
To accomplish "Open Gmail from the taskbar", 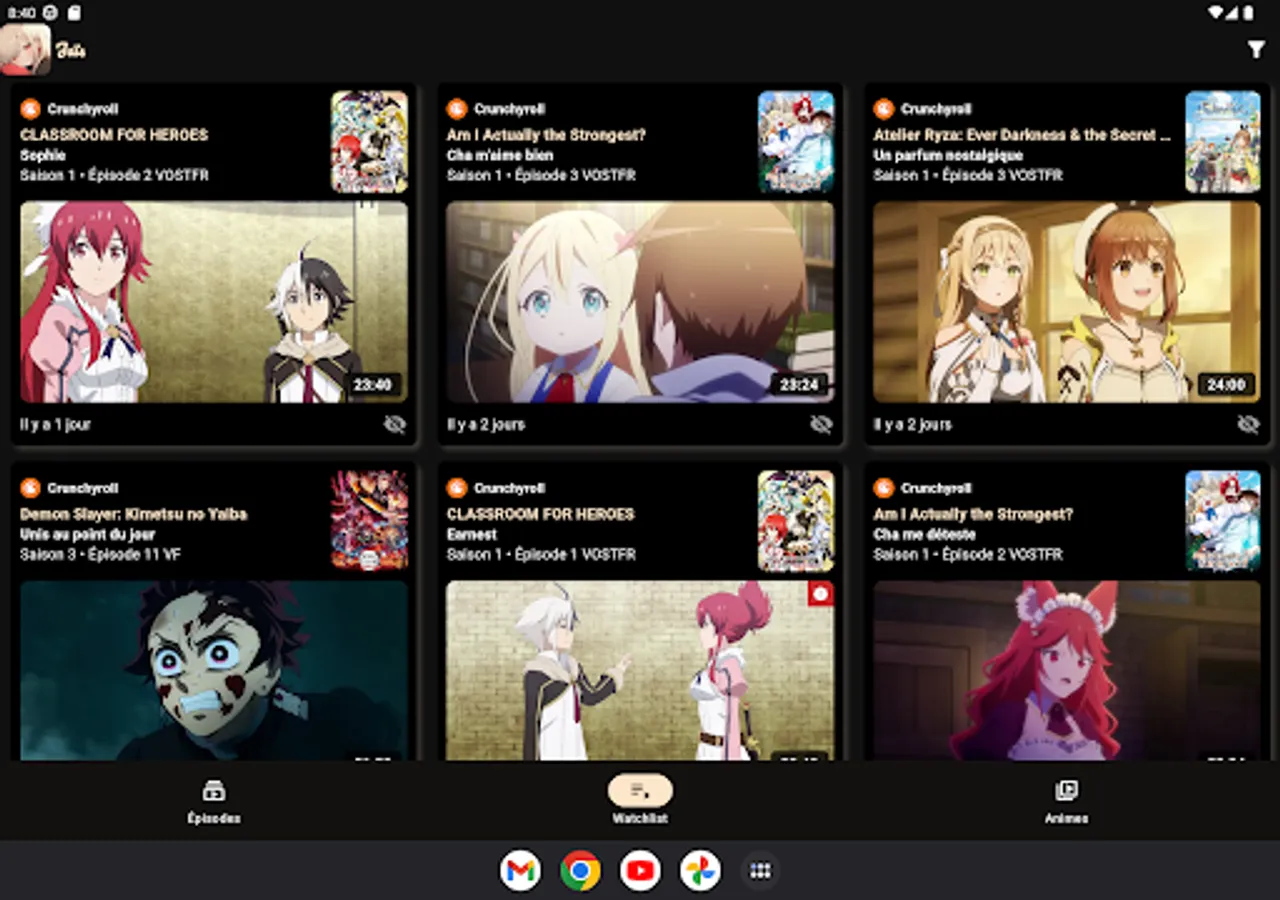I will coord(520,871).
